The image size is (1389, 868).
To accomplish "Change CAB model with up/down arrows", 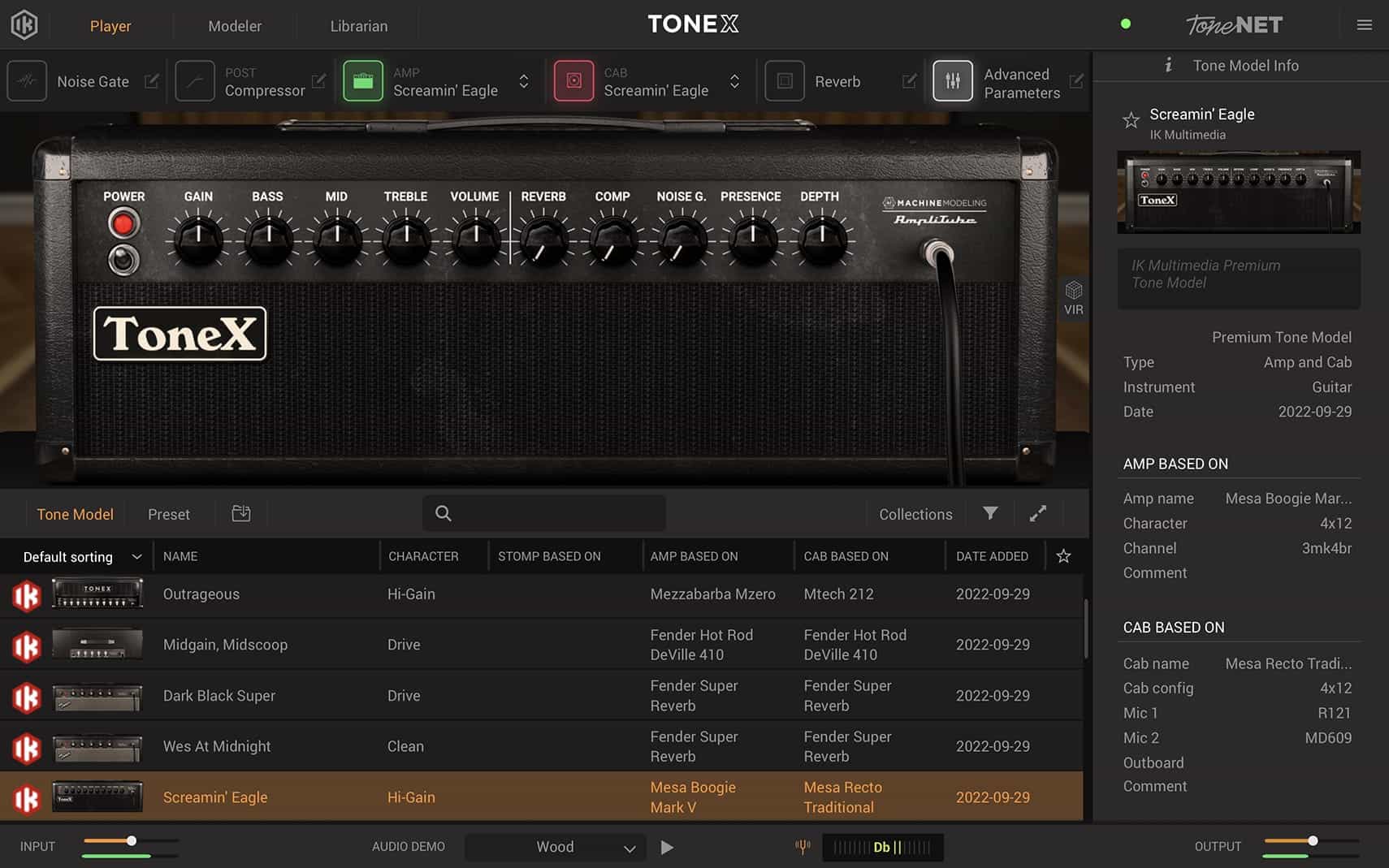I will (734, 81).
